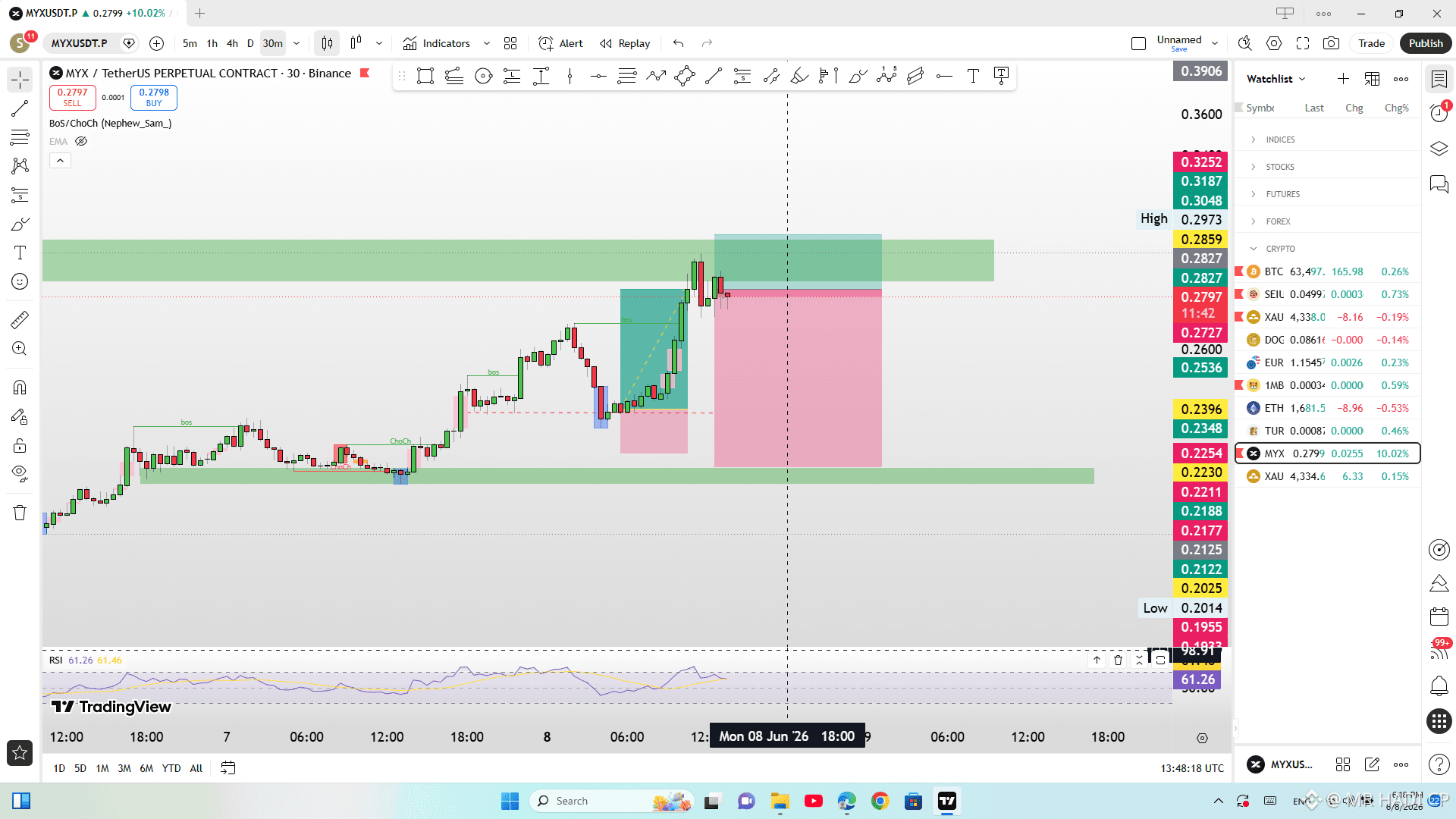
Task: Select the trend line drawing tool
Action: click(20, 108)
